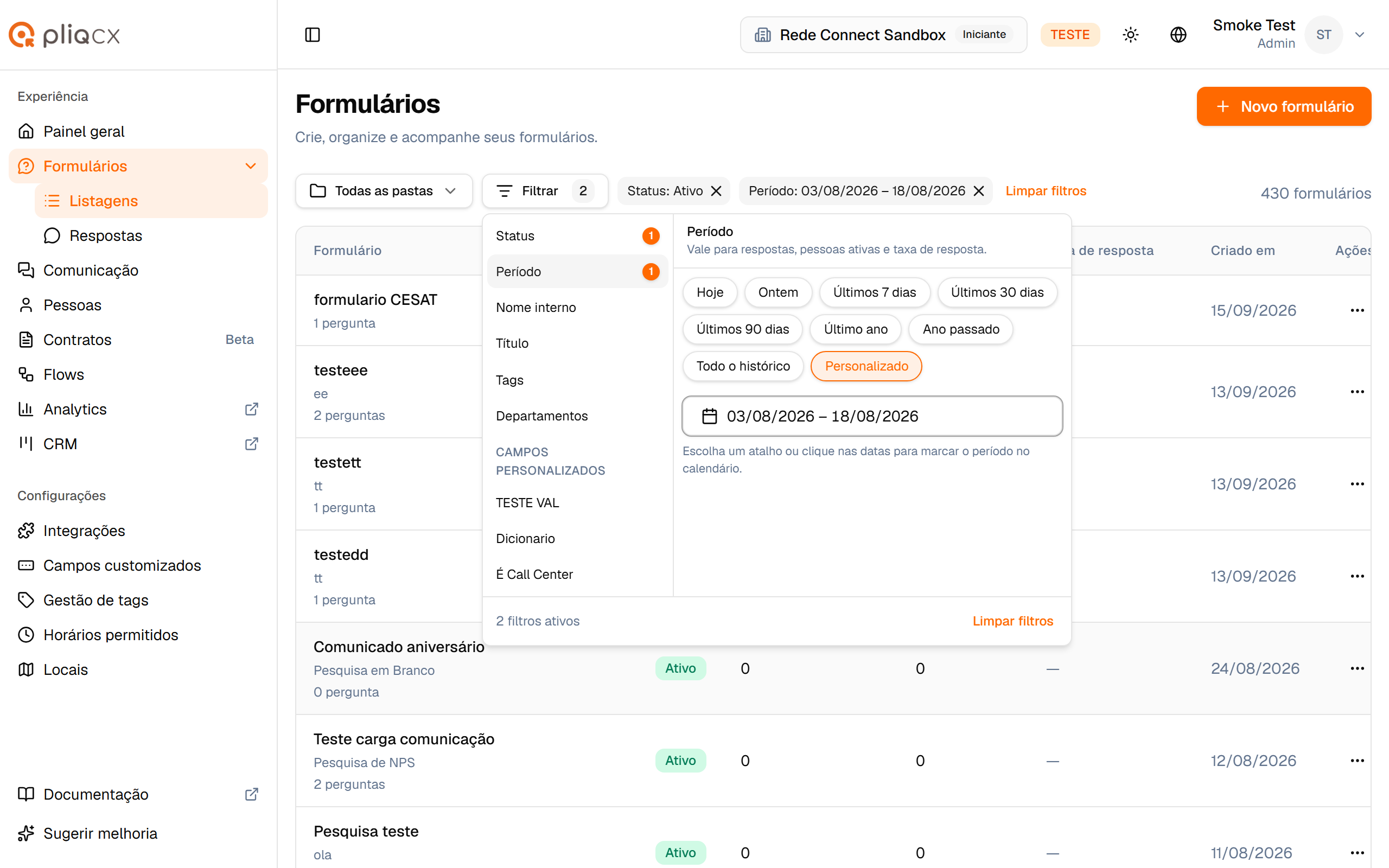1389x868 pixels.
Task: Open actions menu for testeee row
Action: [1357, 392]
